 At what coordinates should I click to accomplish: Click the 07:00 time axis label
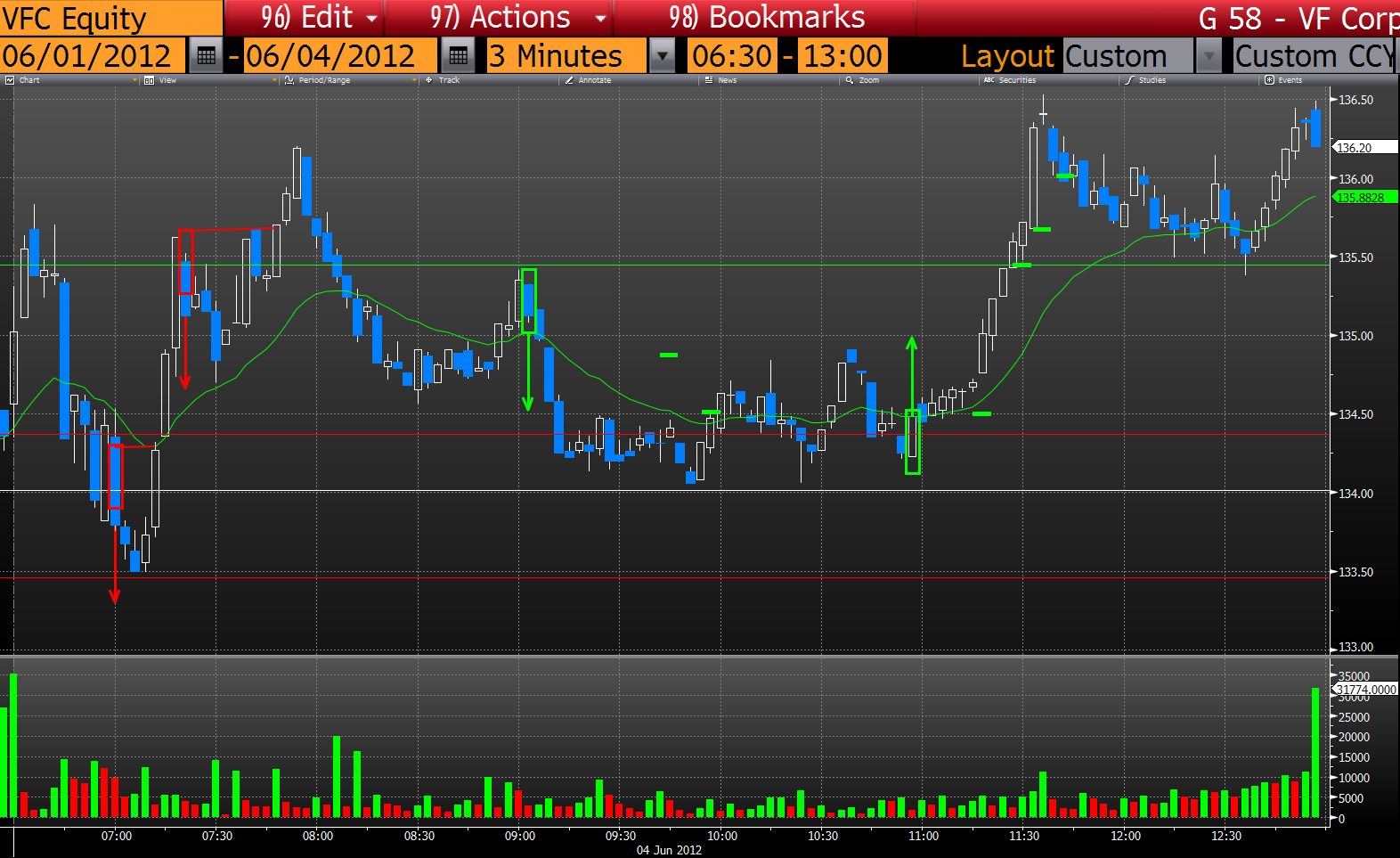(x=116, y=836)
